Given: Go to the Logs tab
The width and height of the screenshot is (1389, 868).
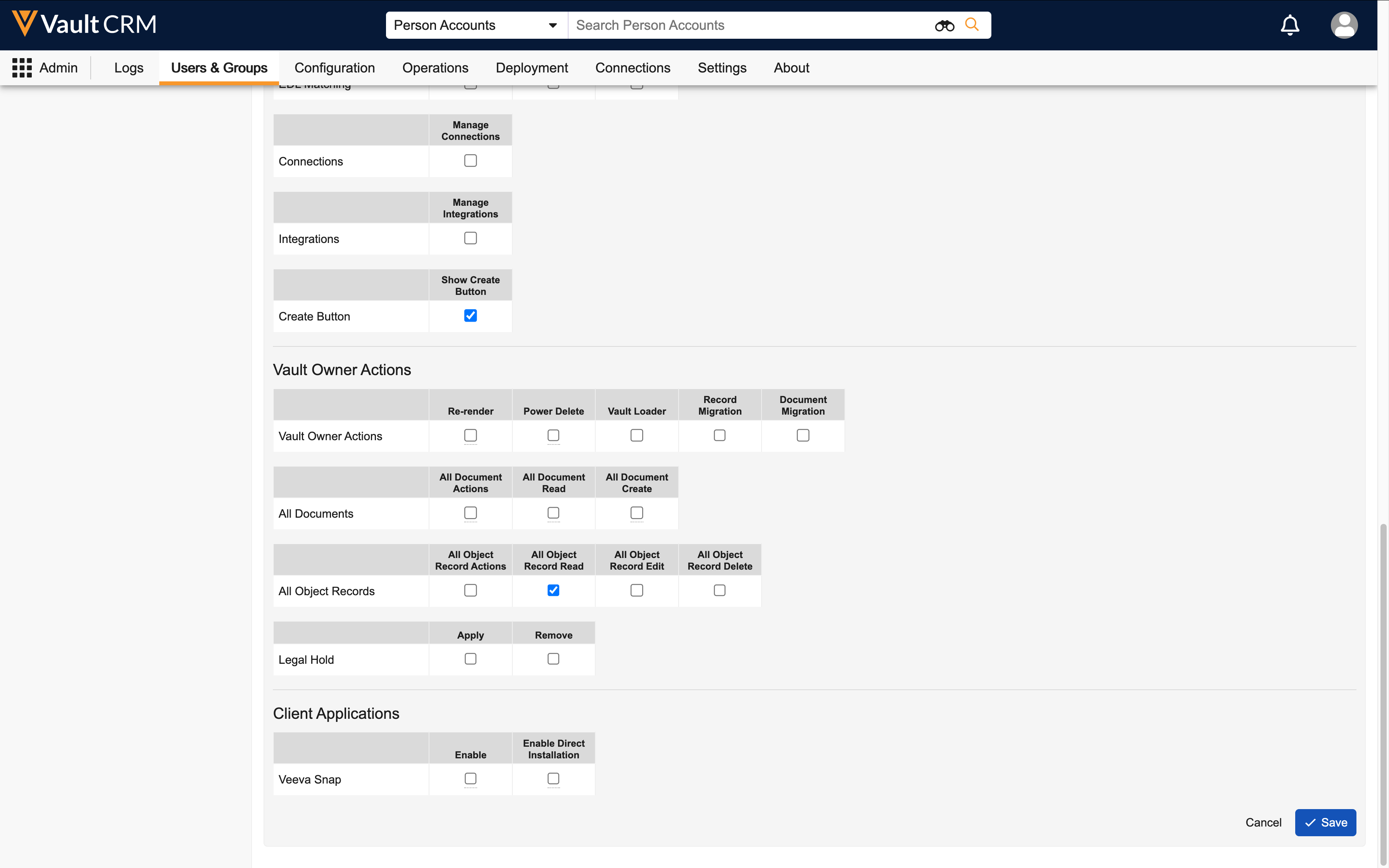Looking at the screenshot, I should pos(129,68).
